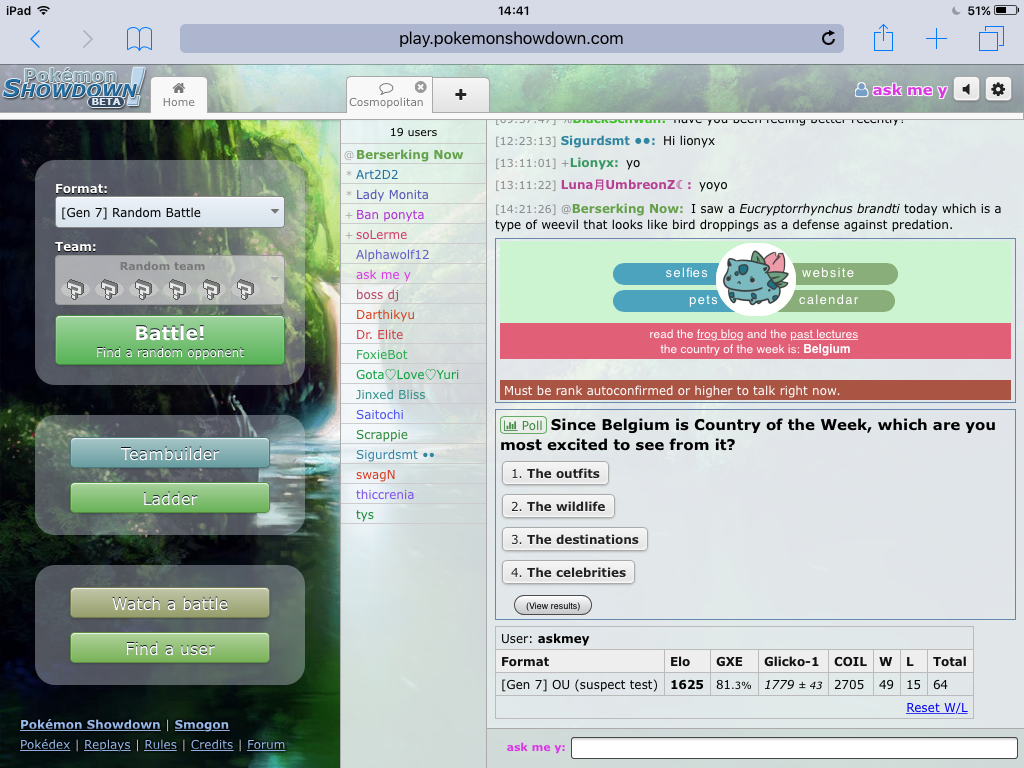Mute sound with the speaker icon

[966, 89]
